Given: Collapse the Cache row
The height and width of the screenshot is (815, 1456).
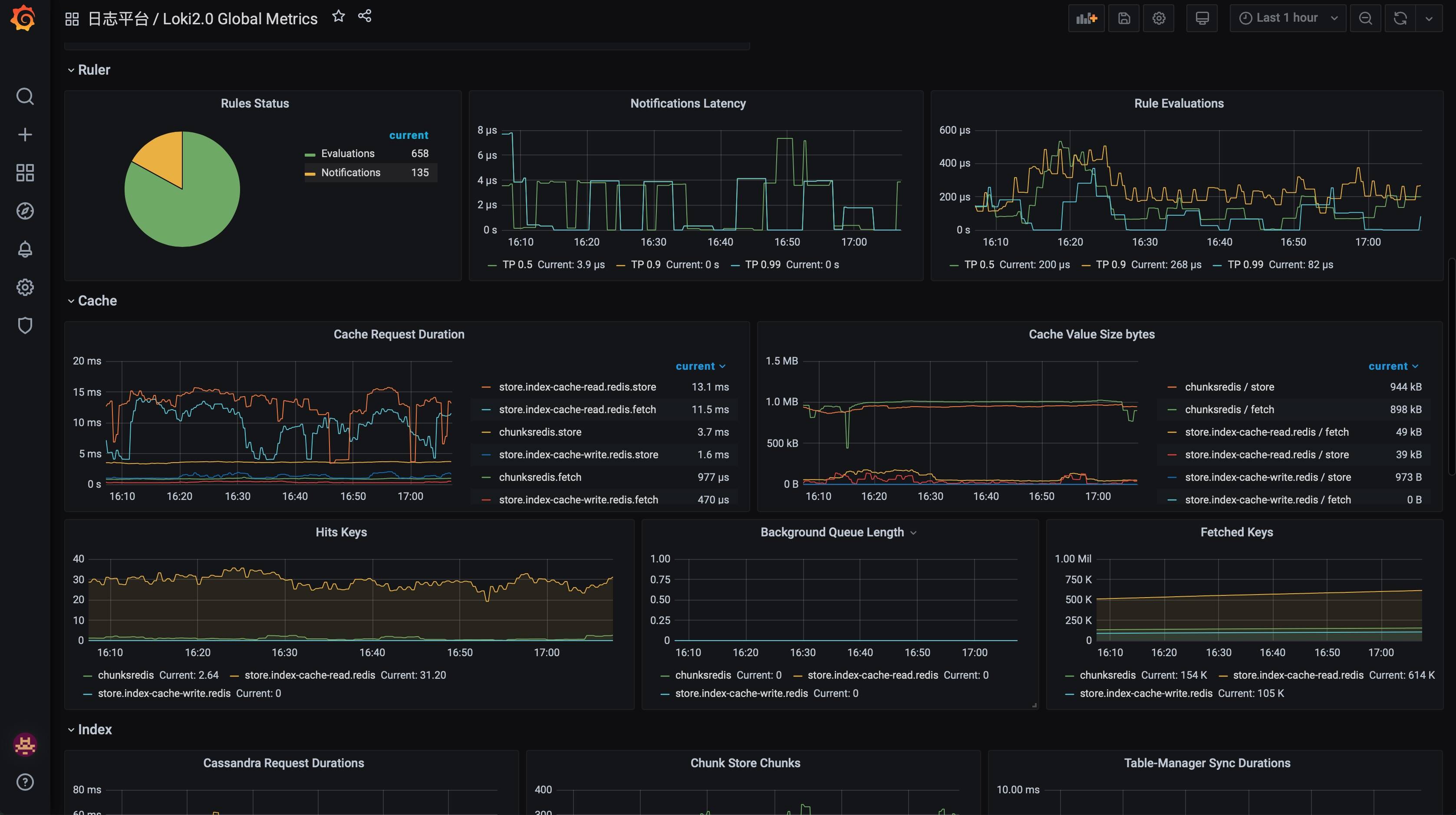Looking at the screenshot, I should [97, 301].
